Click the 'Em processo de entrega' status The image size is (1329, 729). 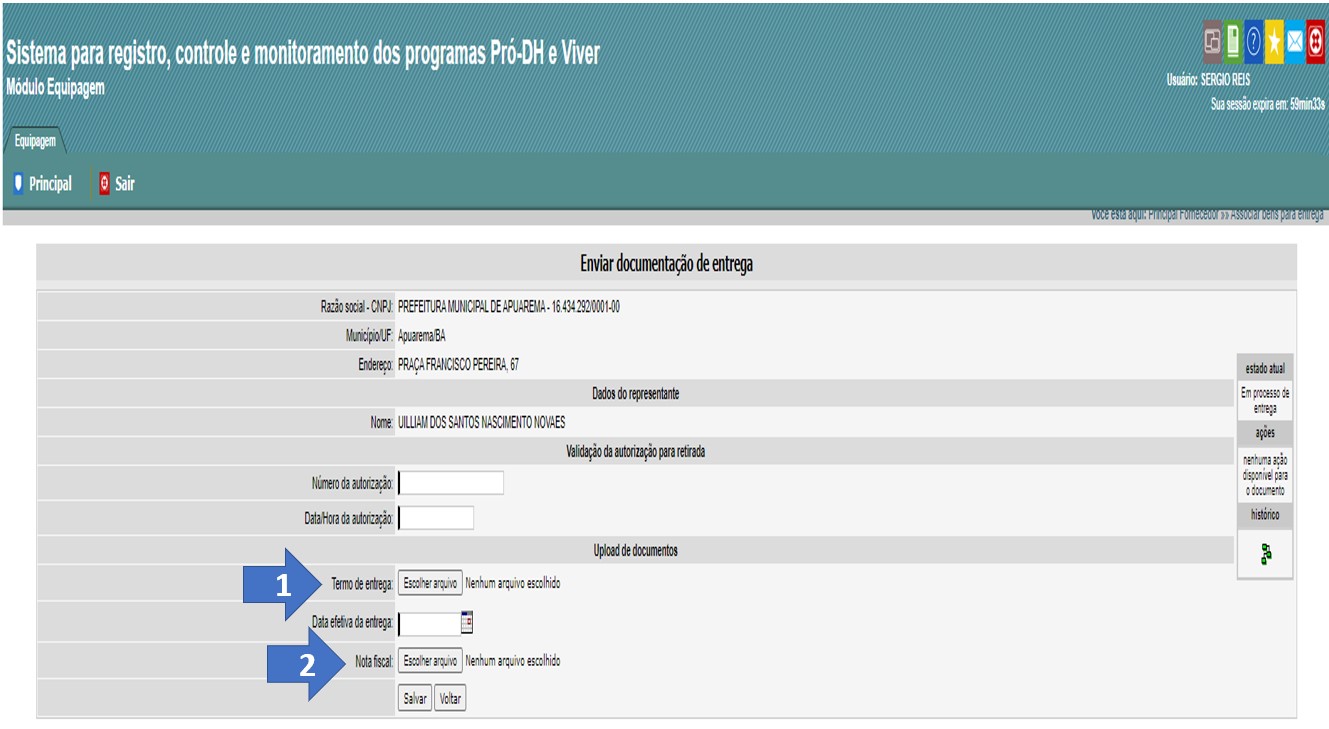(1265, 401)
